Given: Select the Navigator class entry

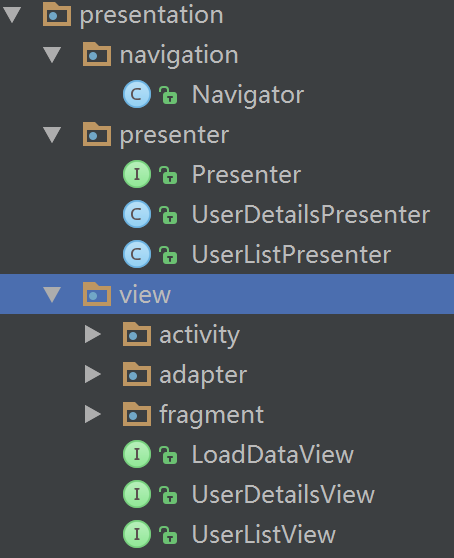Looking at the screenshot, I should 248,95.
